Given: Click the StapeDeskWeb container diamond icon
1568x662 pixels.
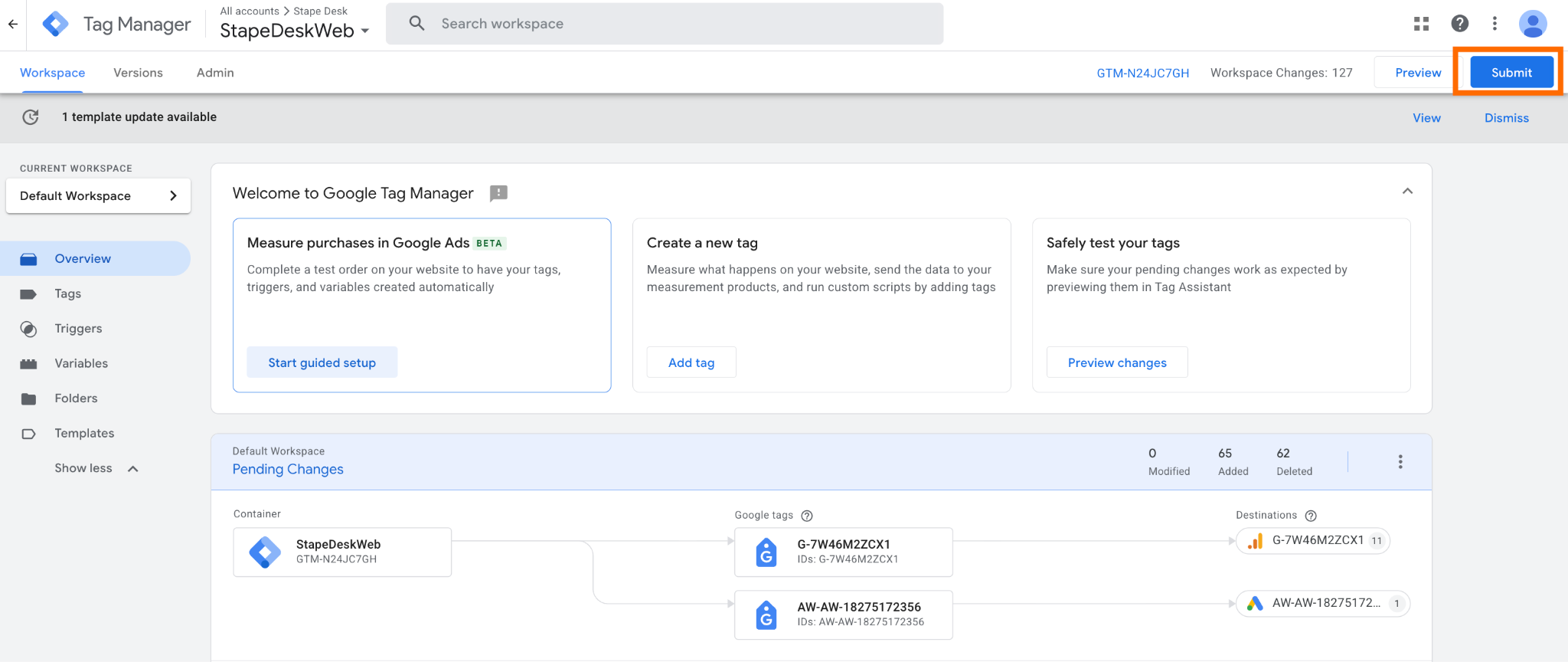Looking at the screenshot, I should (x=265, y=552).
